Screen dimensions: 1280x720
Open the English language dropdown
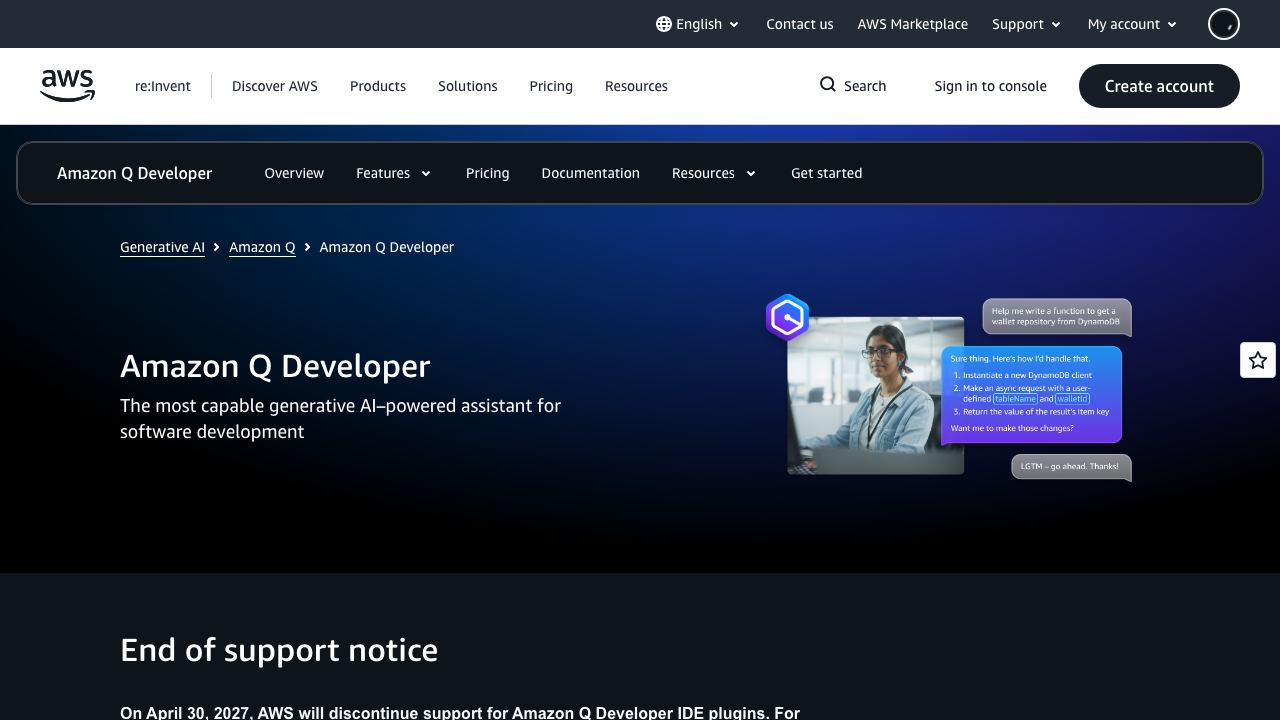(698, 24)
